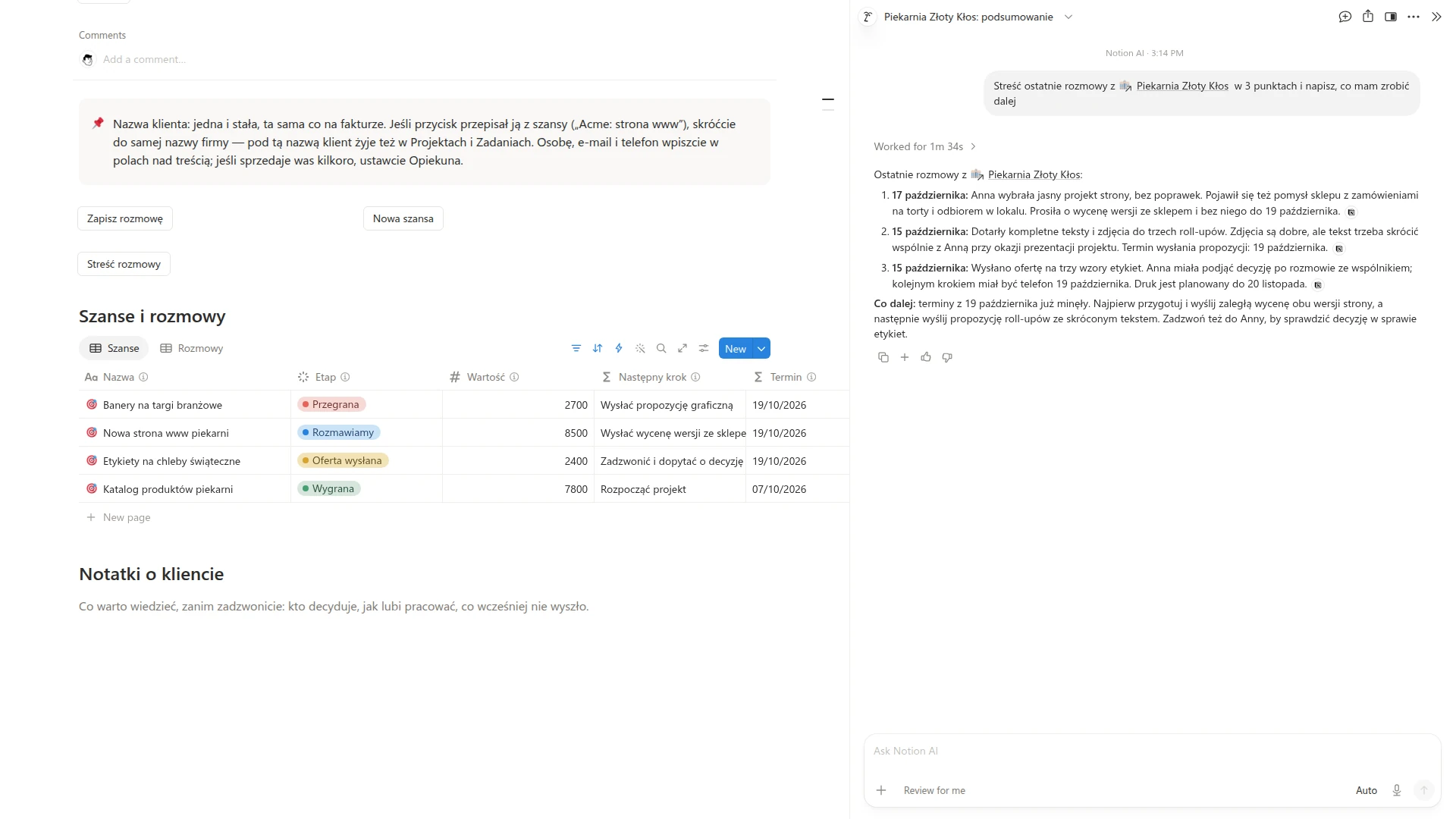Open info icon next to Etap column
1456x819 pixels.
[x=345, y=377]
